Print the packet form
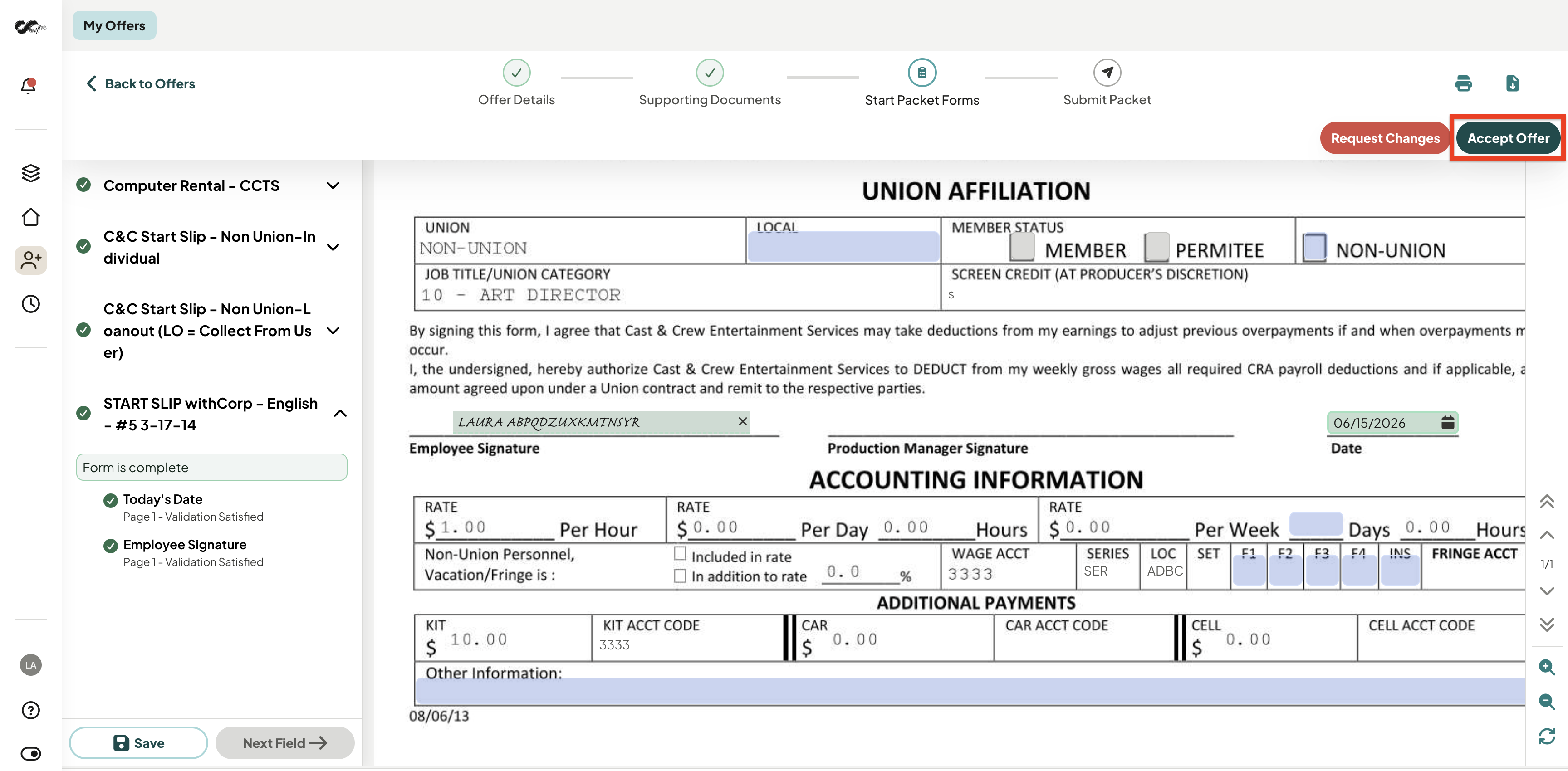The image size is (1568, 771). click(1463, 83)
